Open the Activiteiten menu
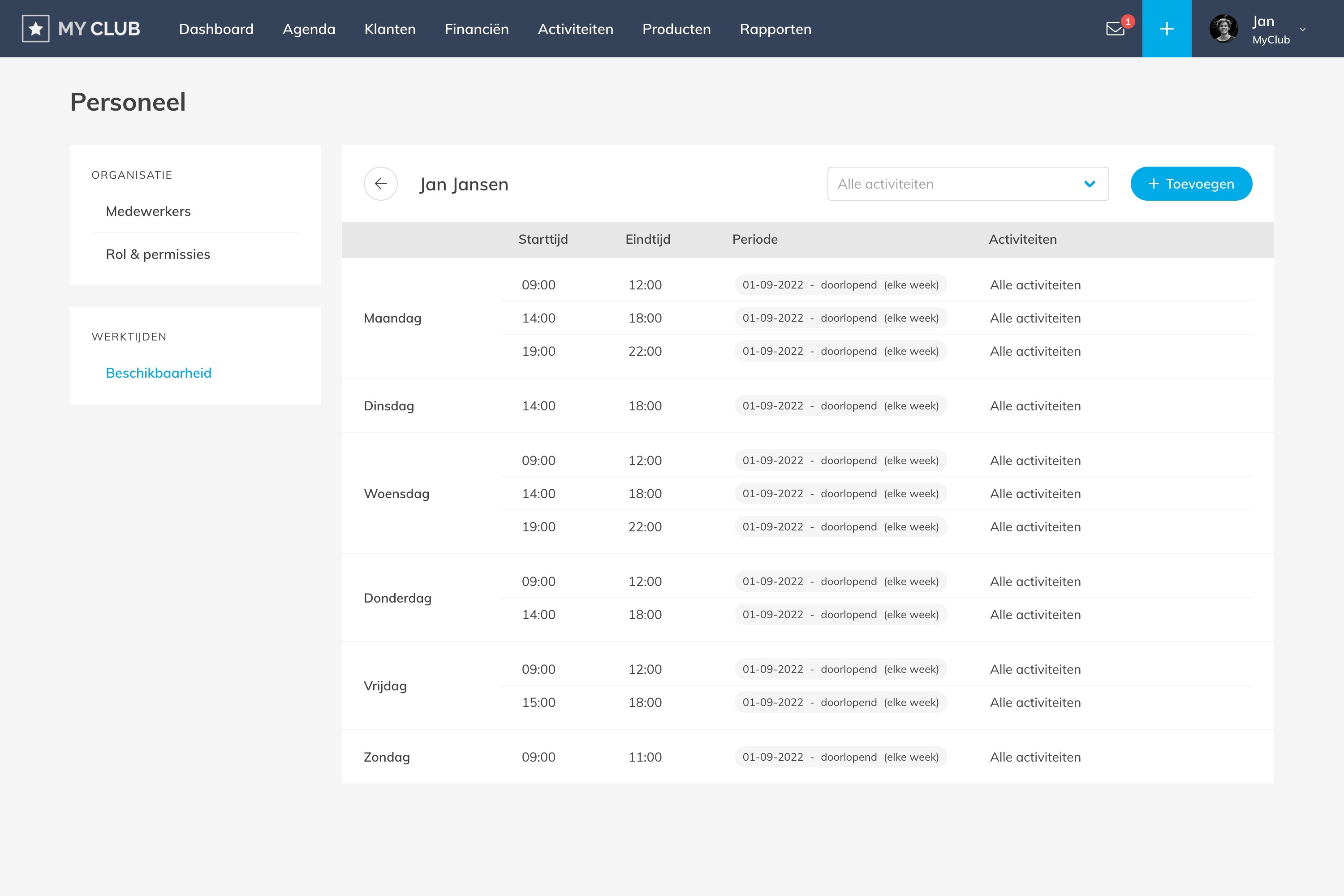 575,29
